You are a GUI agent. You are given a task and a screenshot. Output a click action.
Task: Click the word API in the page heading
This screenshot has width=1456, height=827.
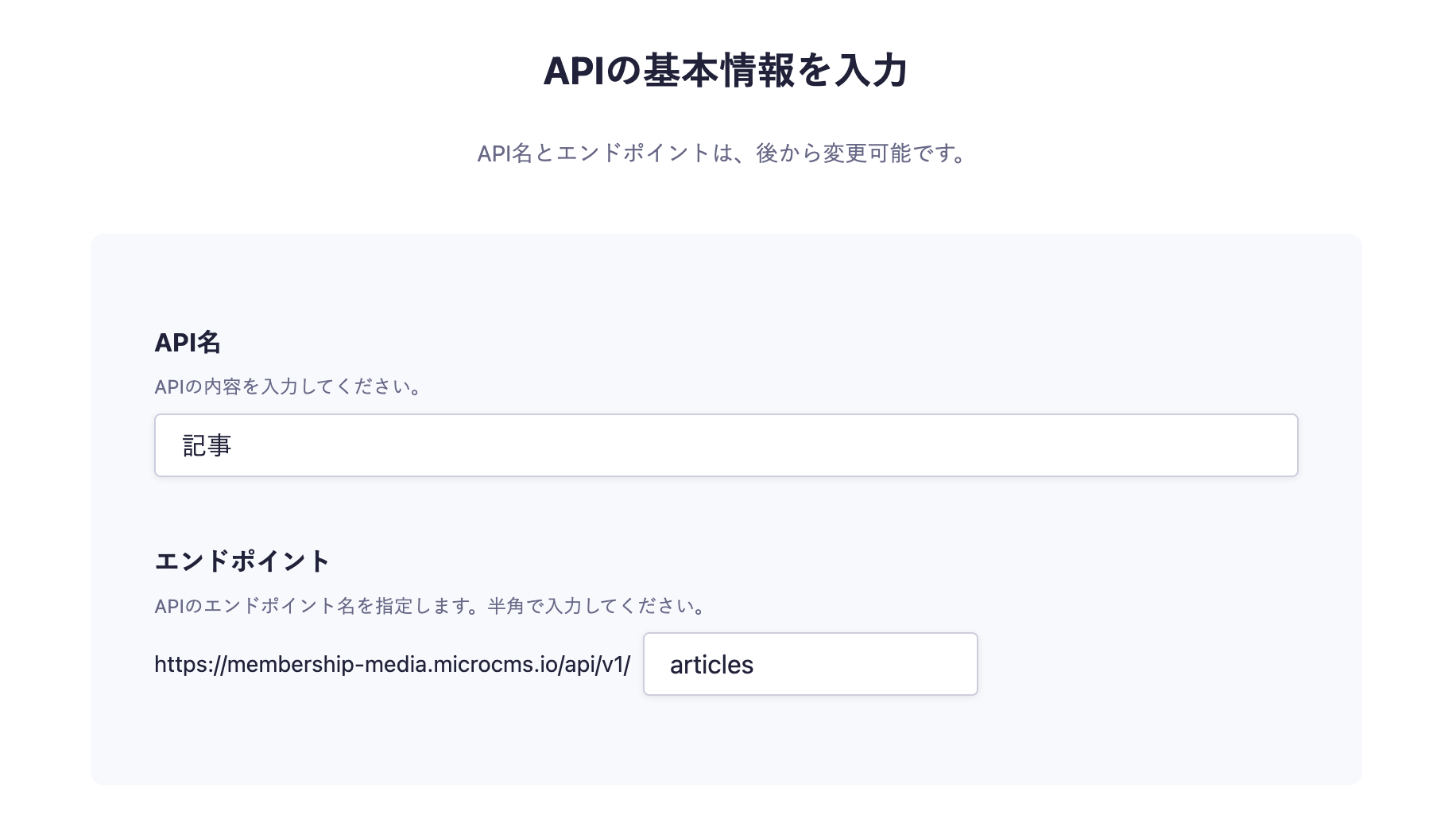[x=574, y=72]
